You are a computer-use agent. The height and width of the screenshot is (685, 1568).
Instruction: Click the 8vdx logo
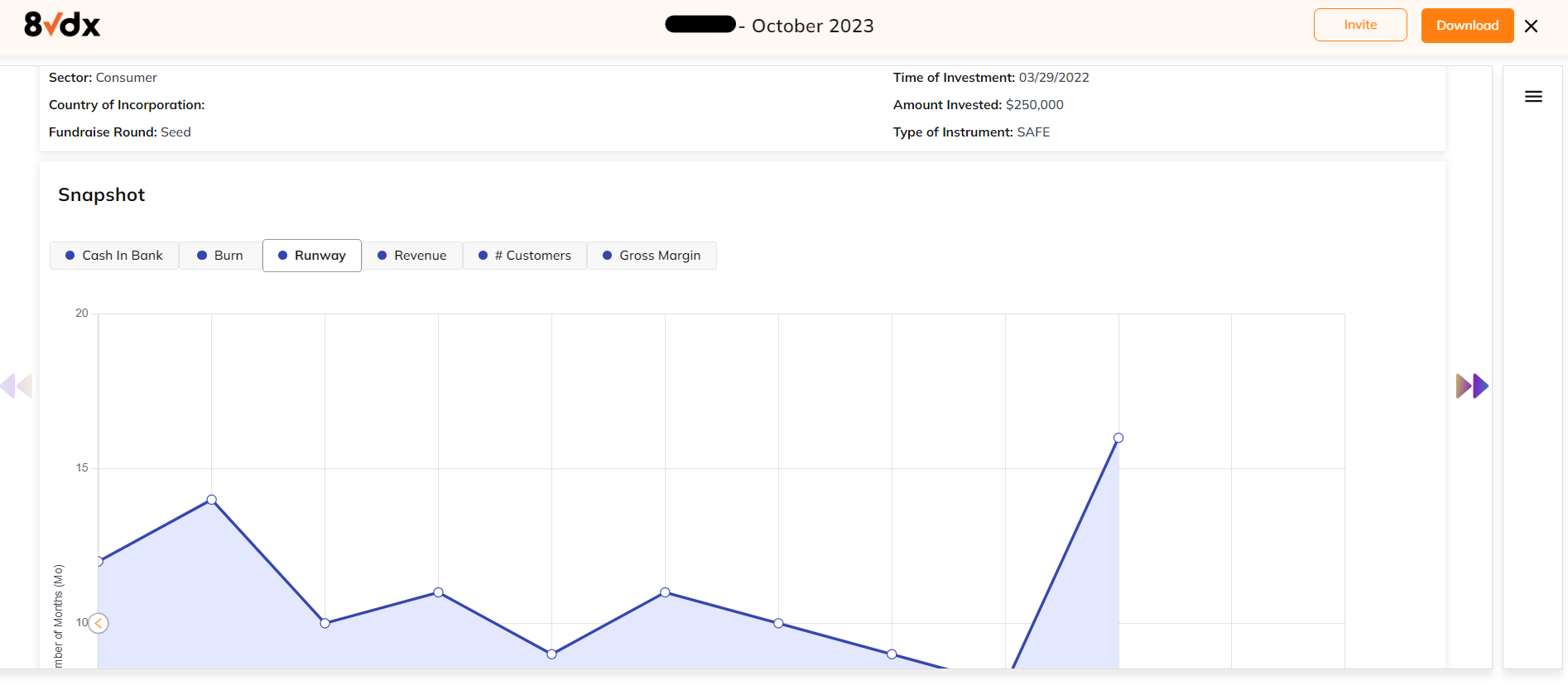[x=62, y=25]
